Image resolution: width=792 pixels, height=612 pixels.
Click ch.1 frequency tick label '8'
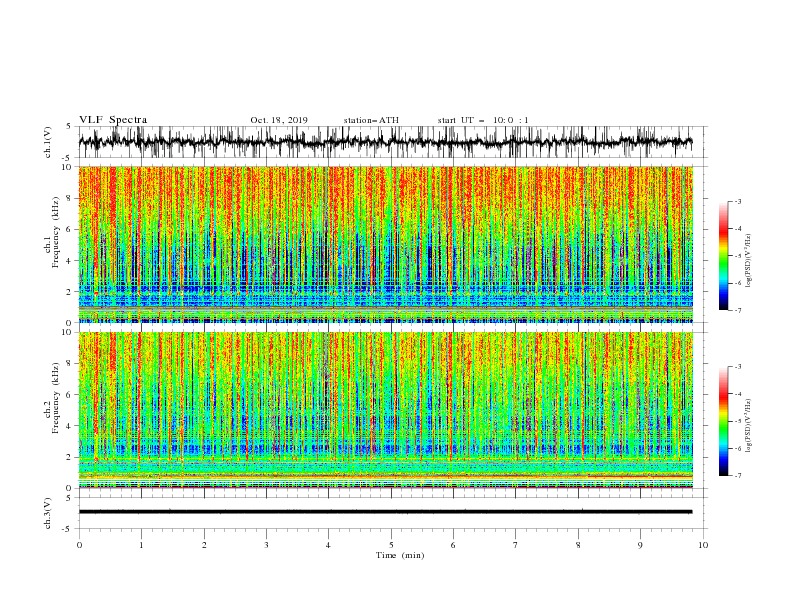(70, 198)
